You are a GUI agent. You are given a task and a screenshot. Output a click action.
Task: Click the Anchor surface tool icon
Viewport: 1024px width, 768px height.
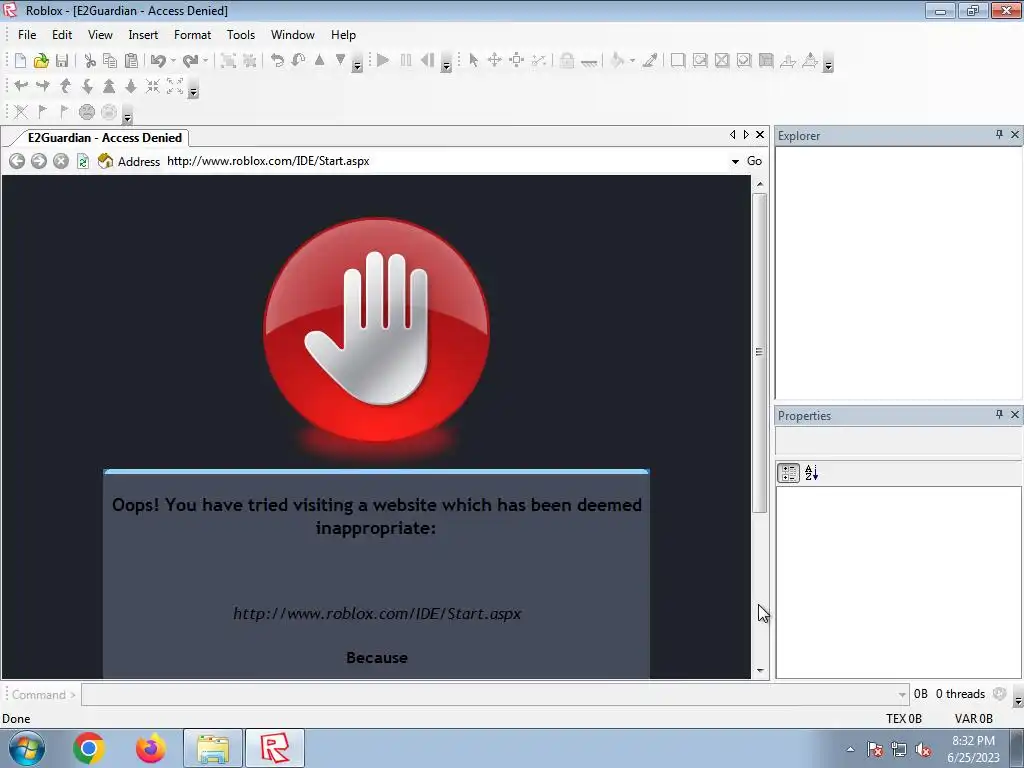pos(589,62)
